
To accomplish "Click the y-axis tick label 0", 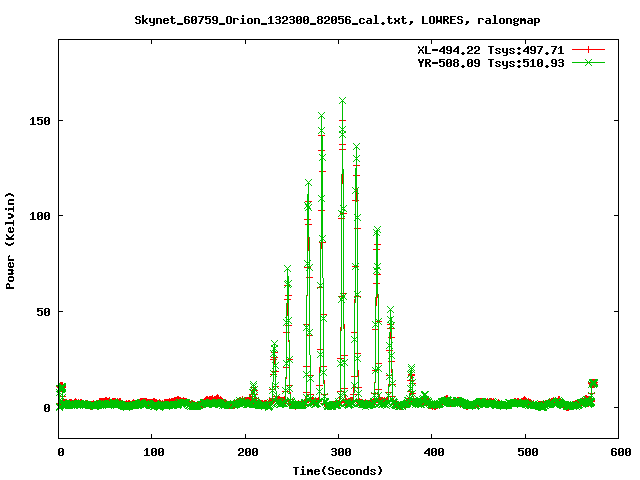I will (x=47, y=408).
